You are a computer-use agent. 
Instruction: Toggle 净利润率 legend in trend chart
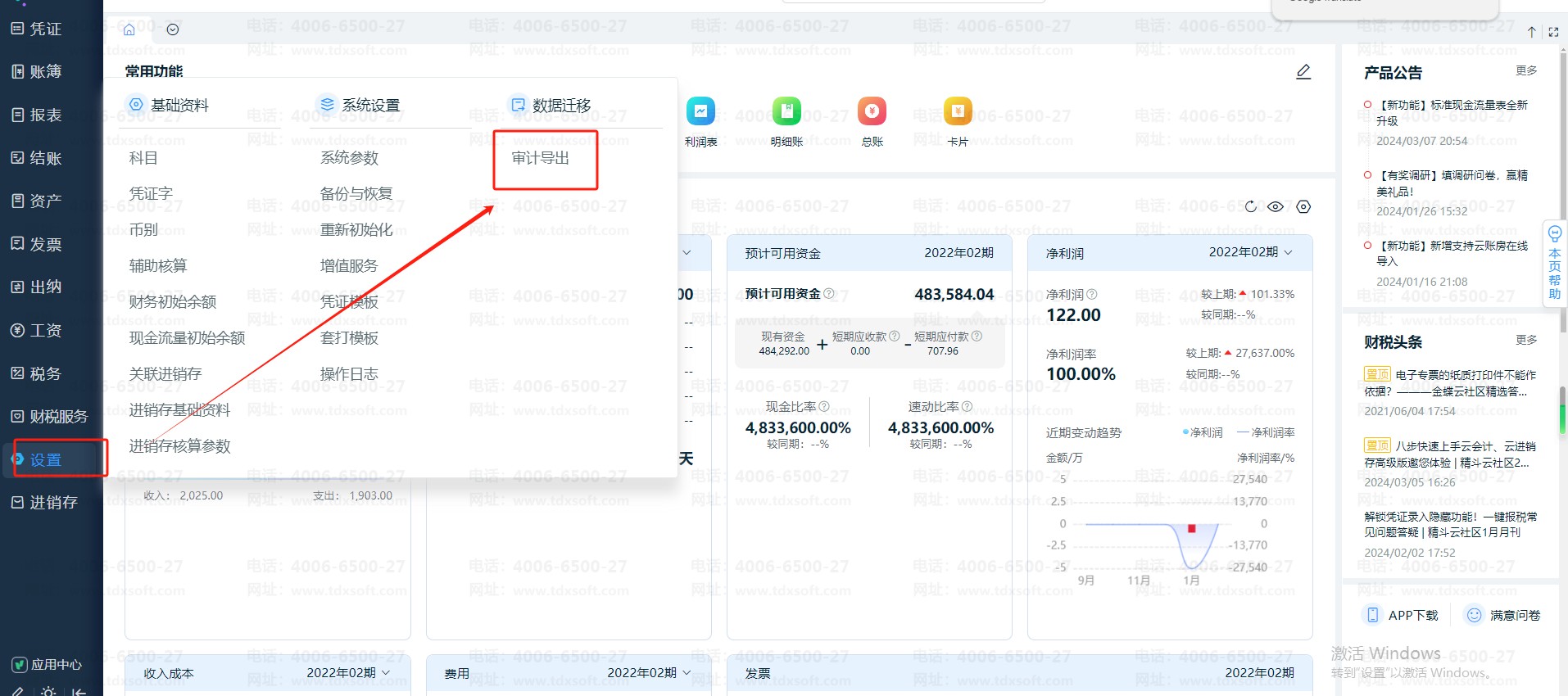coord(1266,432)
